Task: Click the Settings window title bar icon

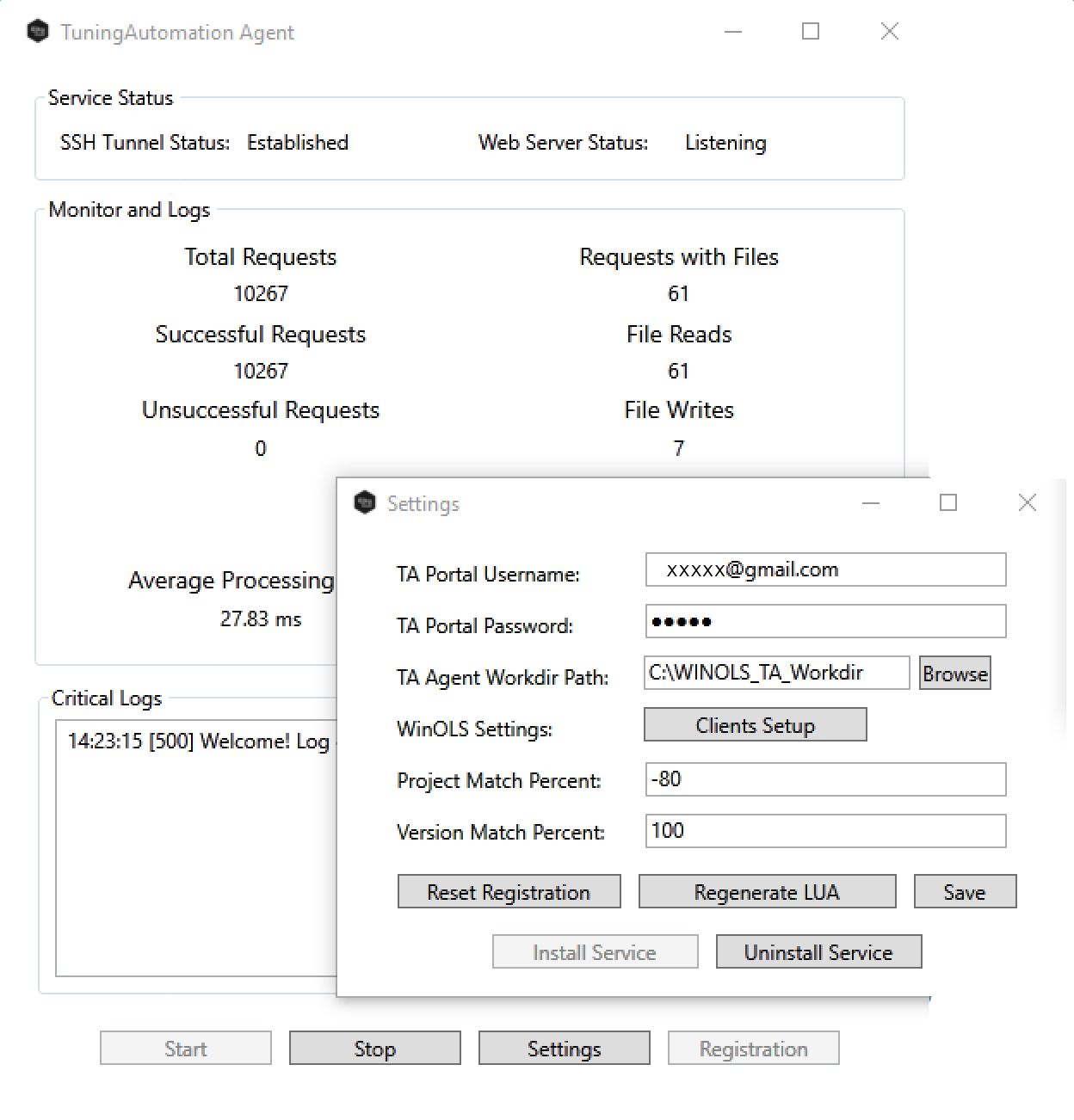Action: (x=365, y=503)
